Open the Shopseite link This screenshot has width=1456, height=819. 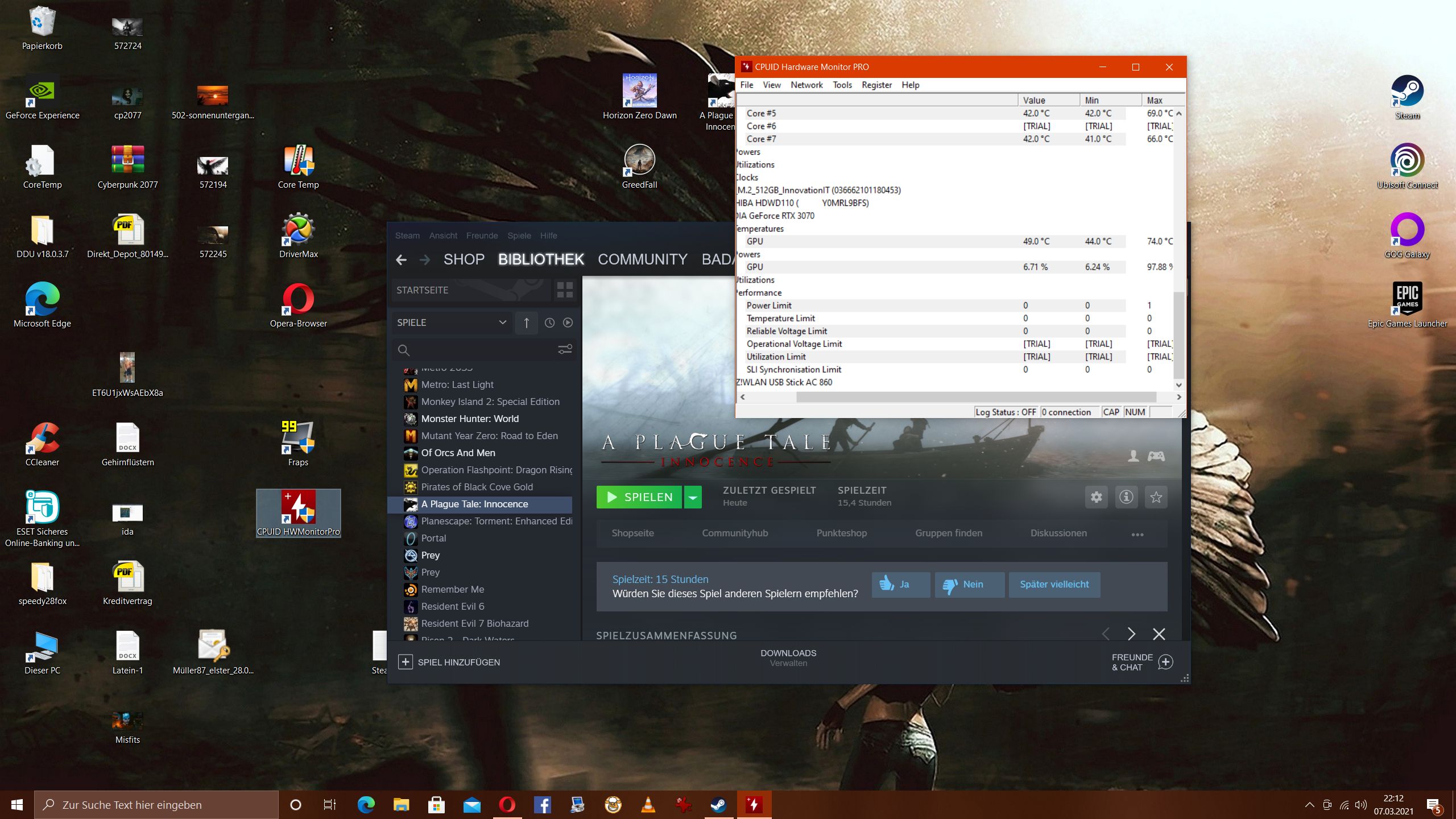click(632, 533)
